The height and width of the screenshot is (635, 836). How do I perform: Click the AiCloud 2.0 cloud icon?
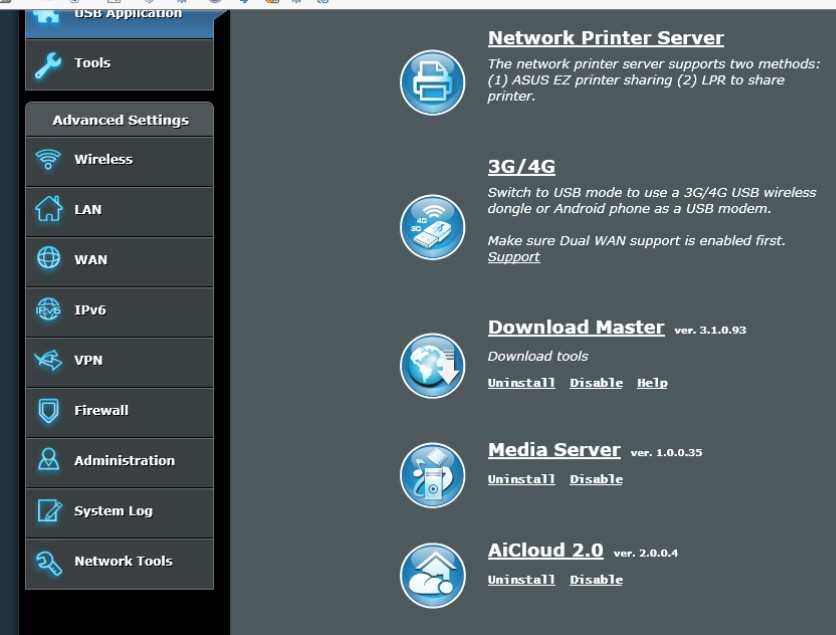432,575
